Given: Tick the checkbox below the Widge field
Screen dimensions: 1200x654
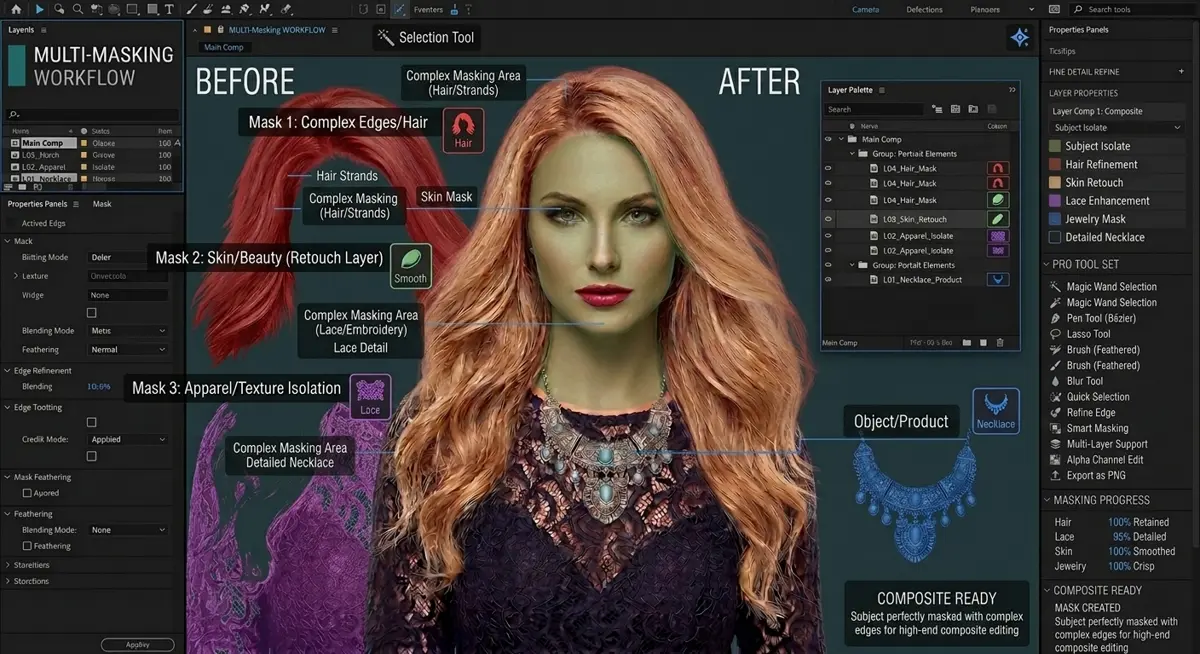Looking at the screenshot, I should tap(91, 313).
